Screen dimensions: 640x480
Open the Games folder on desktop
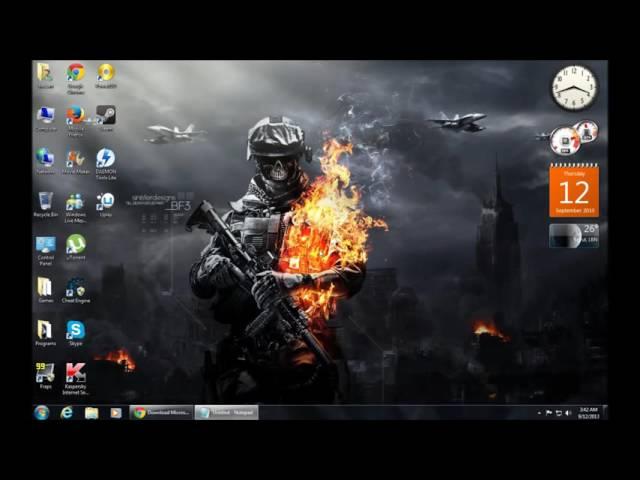(x=46, y=290)
